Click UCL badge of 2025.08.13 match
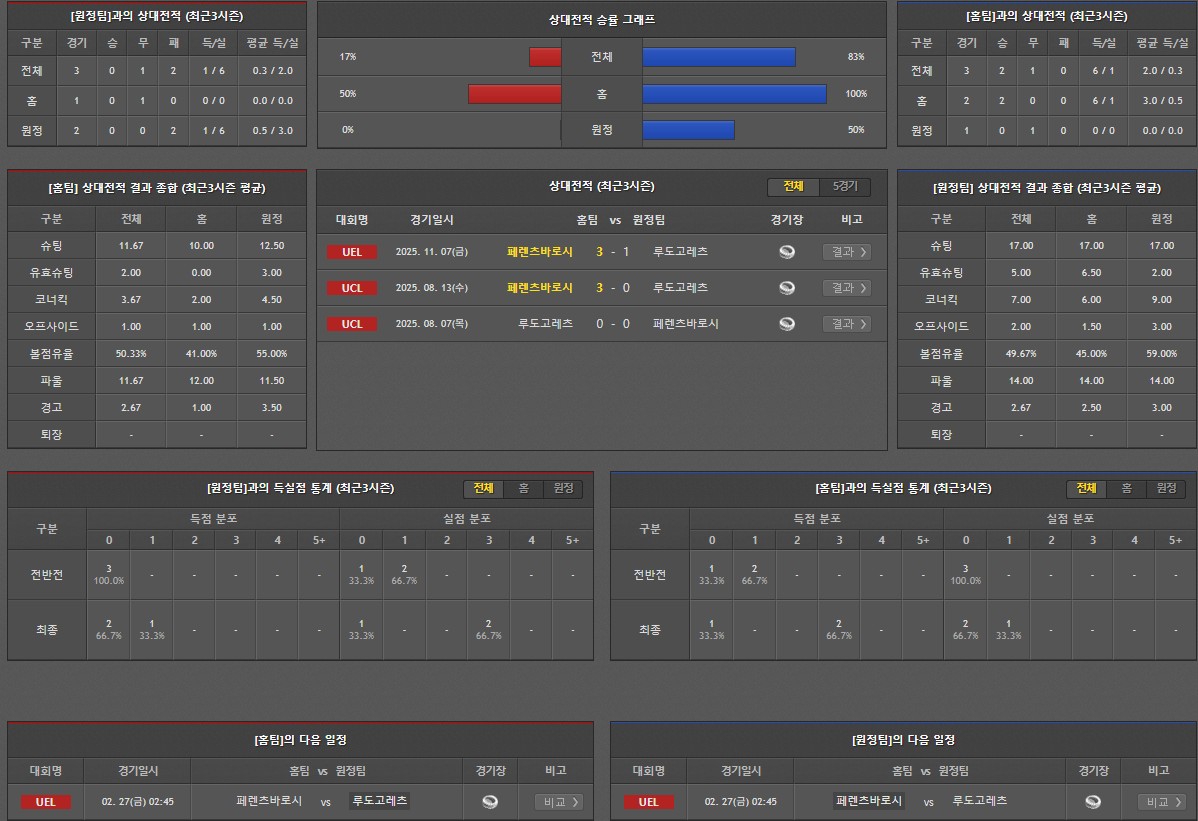Image resolution: width=1198 pixels, height=821 pixels. click(352, 288)
